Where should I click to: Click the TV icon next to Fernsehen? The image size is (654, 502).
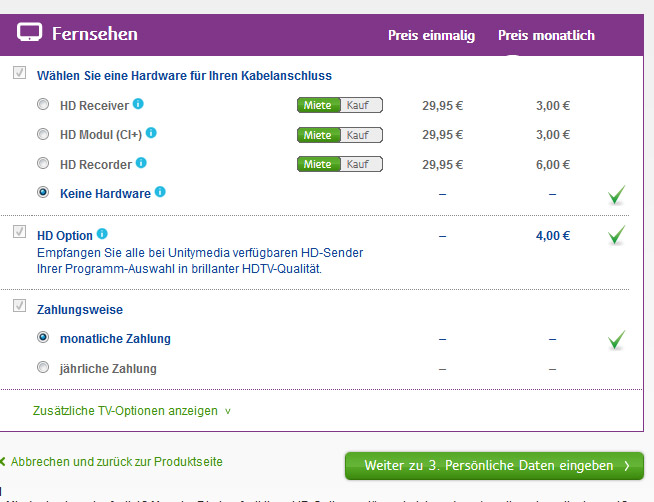point(30,34)
